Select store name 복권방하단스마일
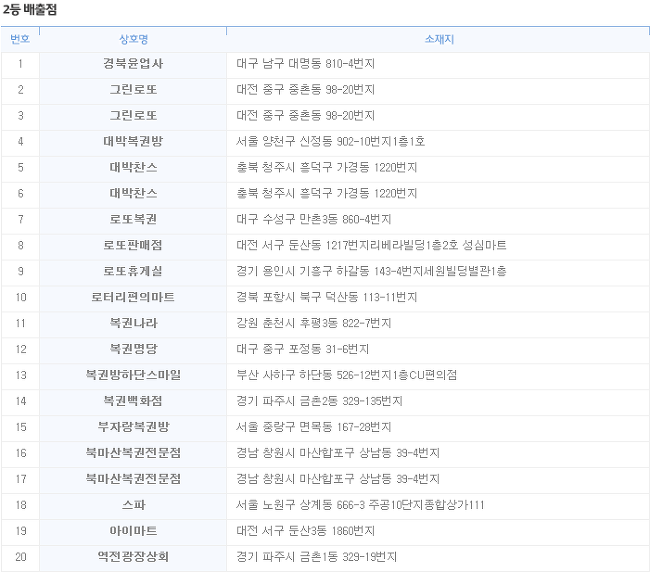 pos(133,375)
